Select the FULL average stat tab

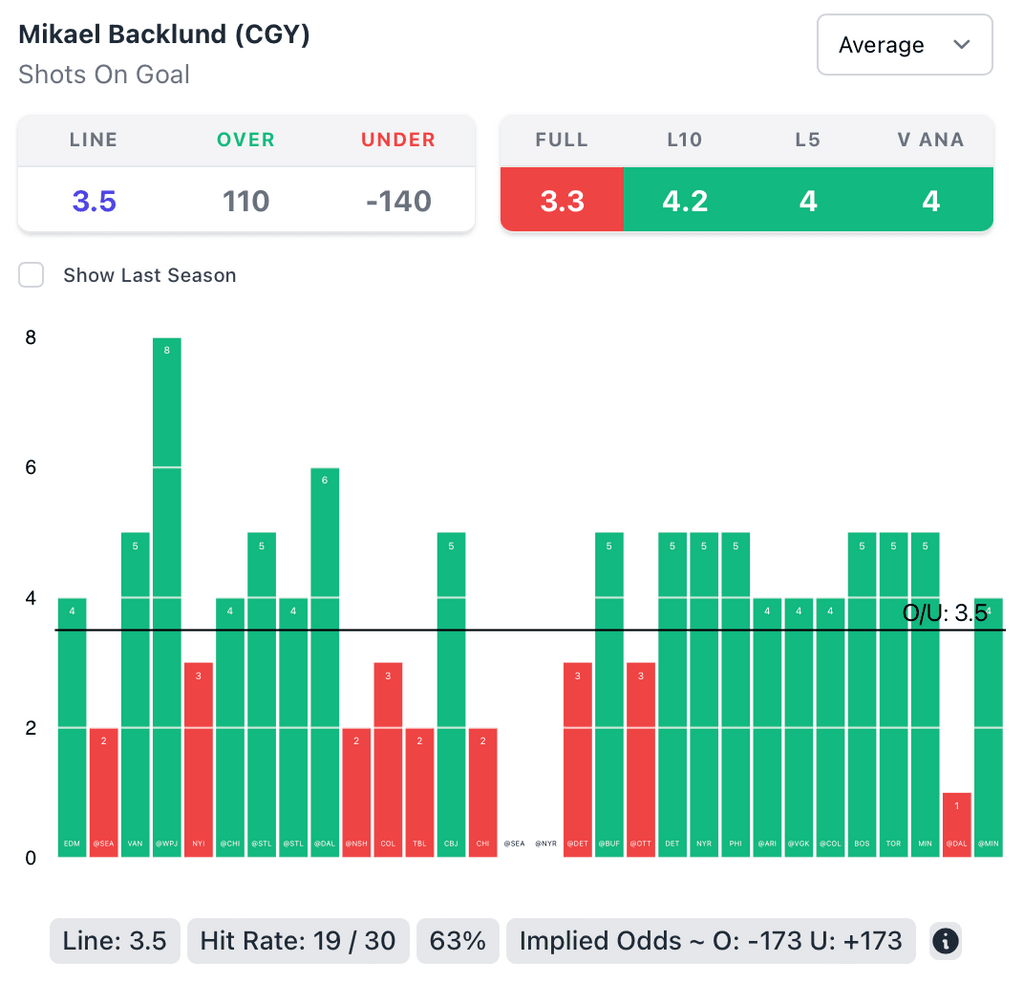[562, 201]
